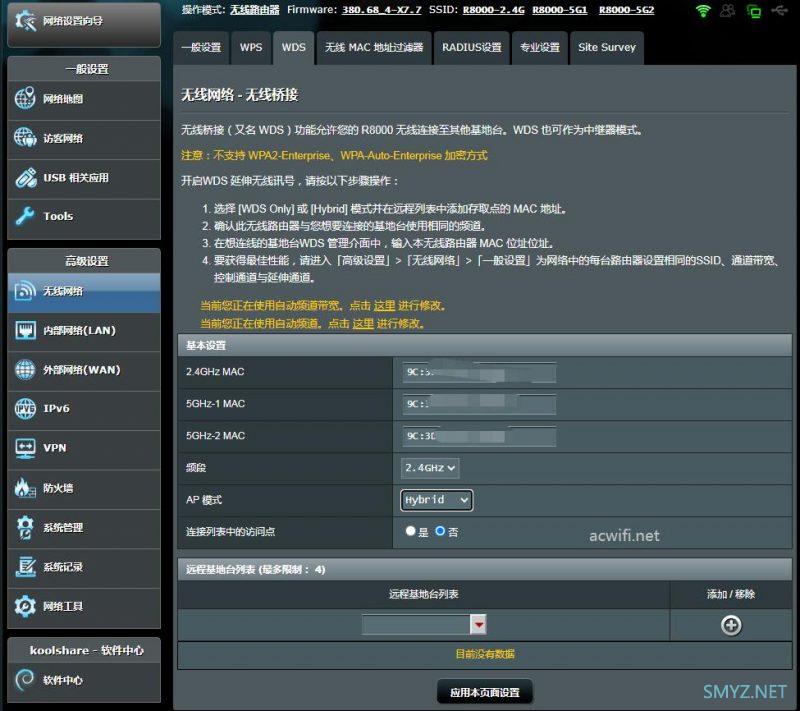Click 这里 link for auto channel

pyautogui.click(x=363, y=323)
